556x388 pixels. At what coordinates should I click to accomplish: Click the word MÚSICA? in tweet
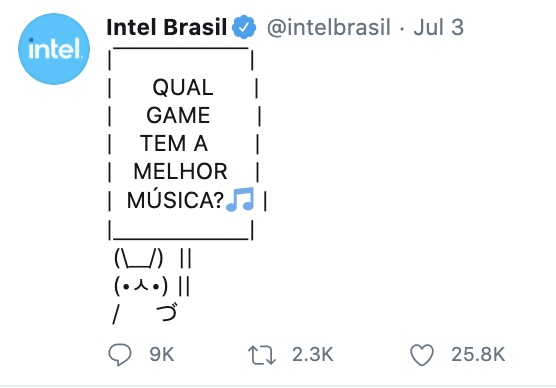176,200
